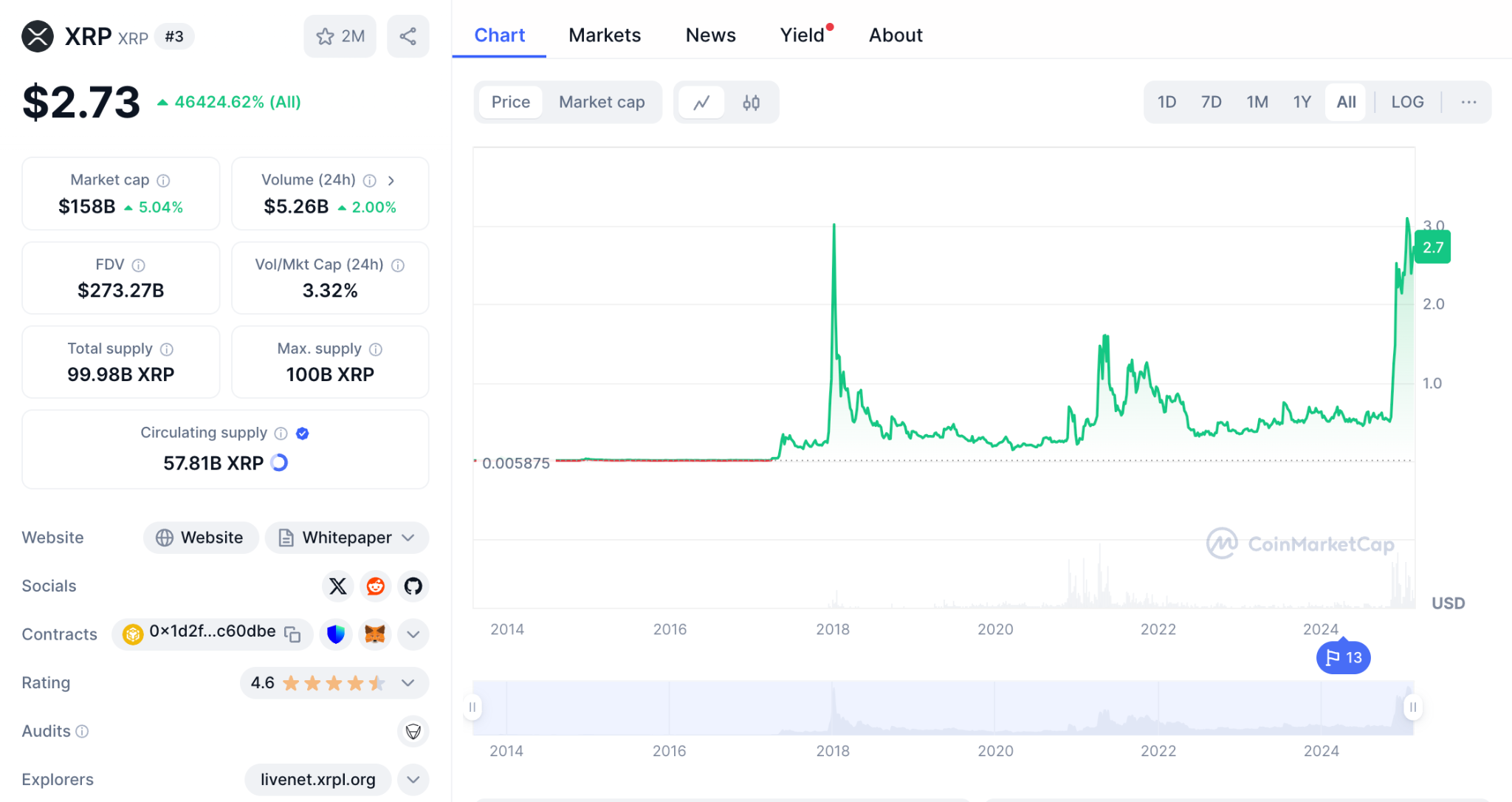Open the official Website link
The height and width of the screenshot is (802, 1512).
201,538
